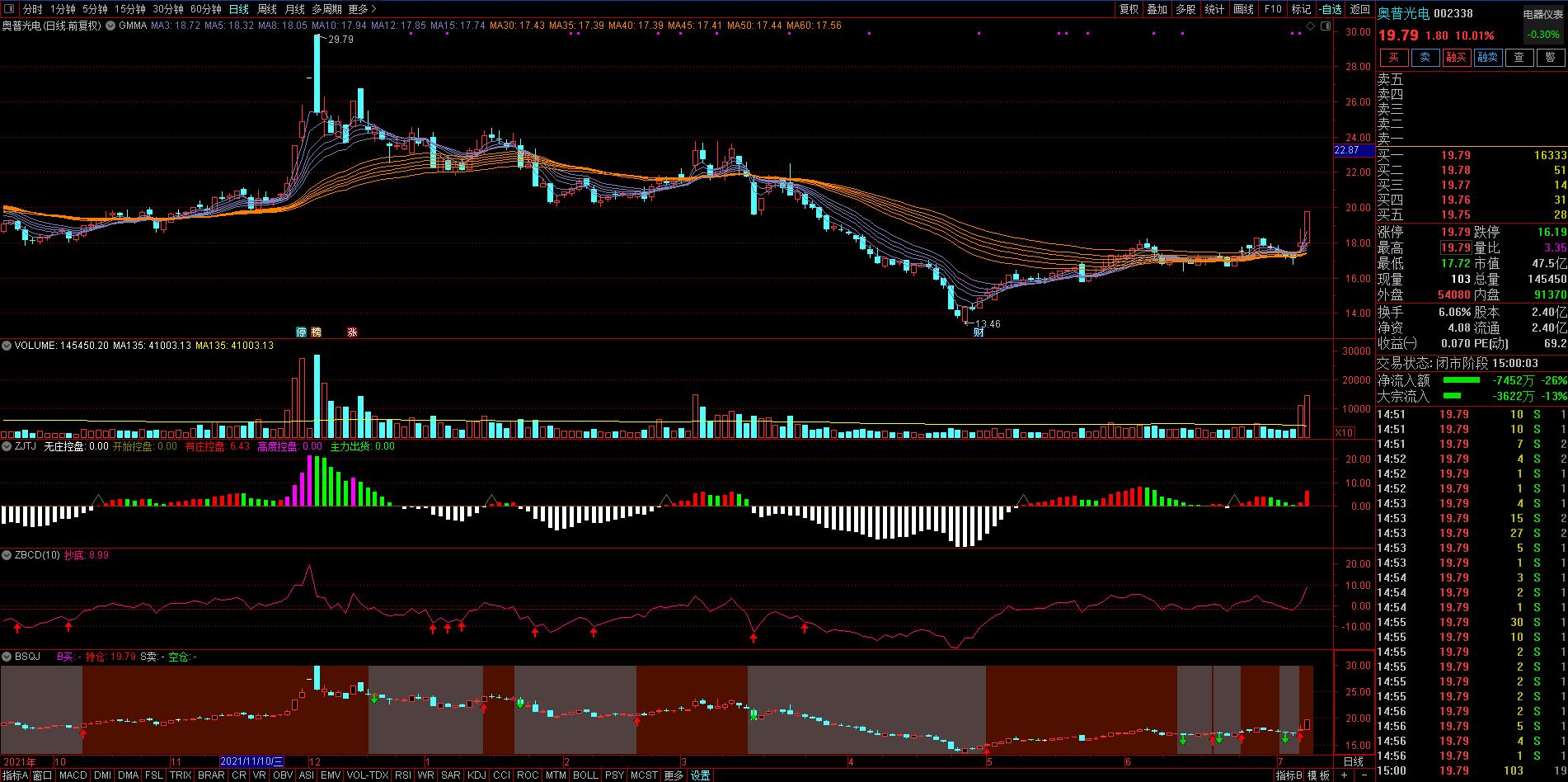
Task: Switch indicator to TRIX
Action: [181, 775]
